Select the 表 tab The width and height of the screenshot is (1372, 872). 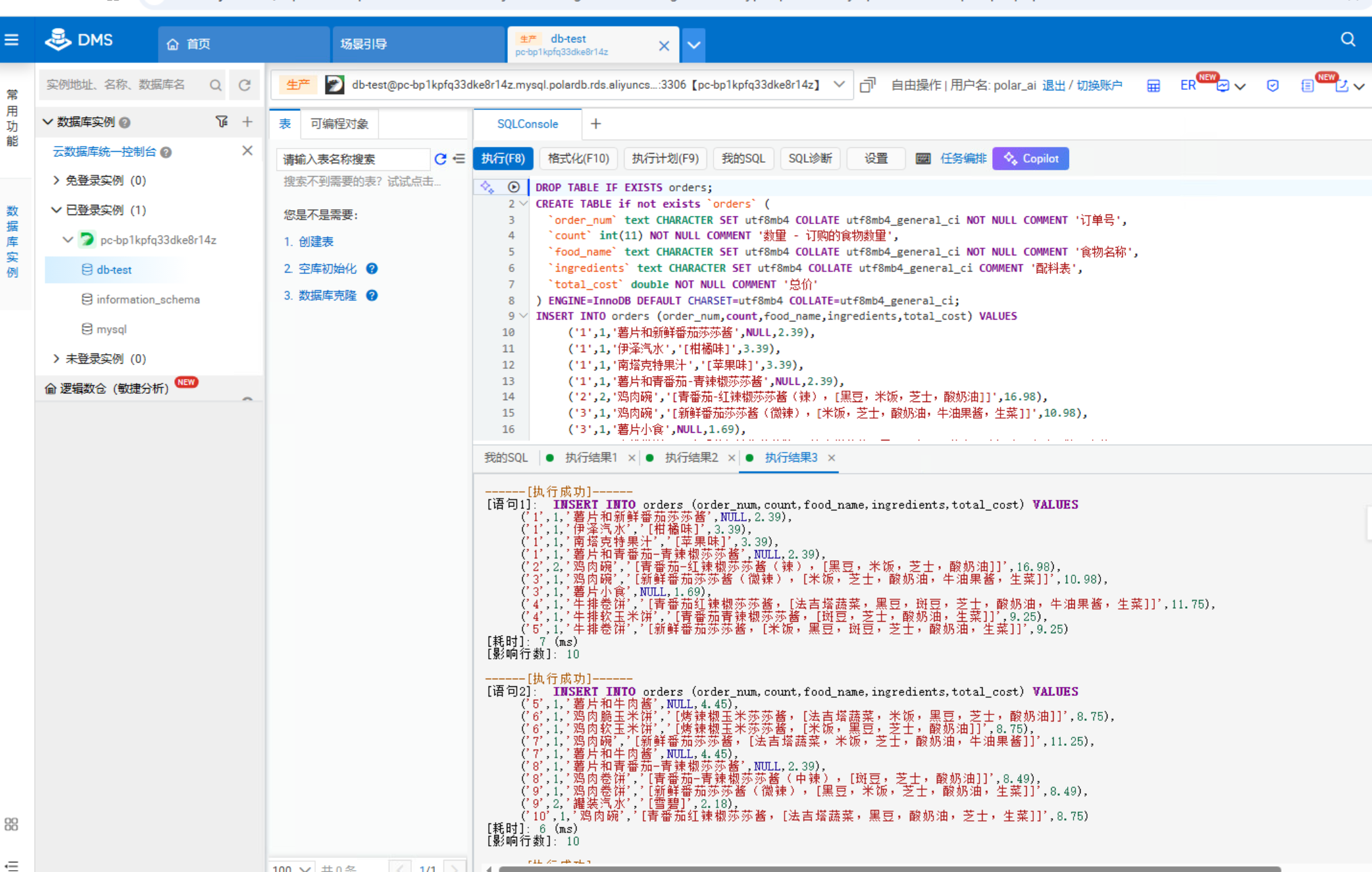click(285, 124)
